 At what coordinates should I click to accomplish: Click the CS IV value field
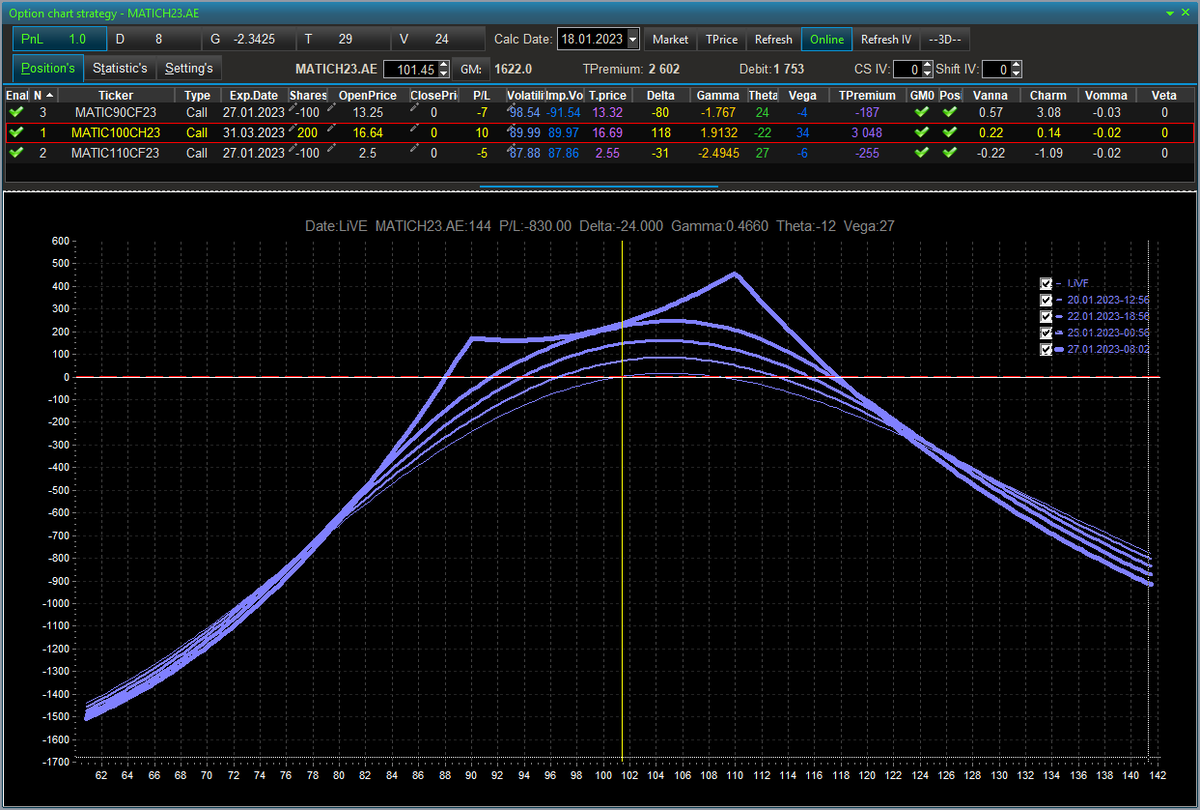[907, 69]
